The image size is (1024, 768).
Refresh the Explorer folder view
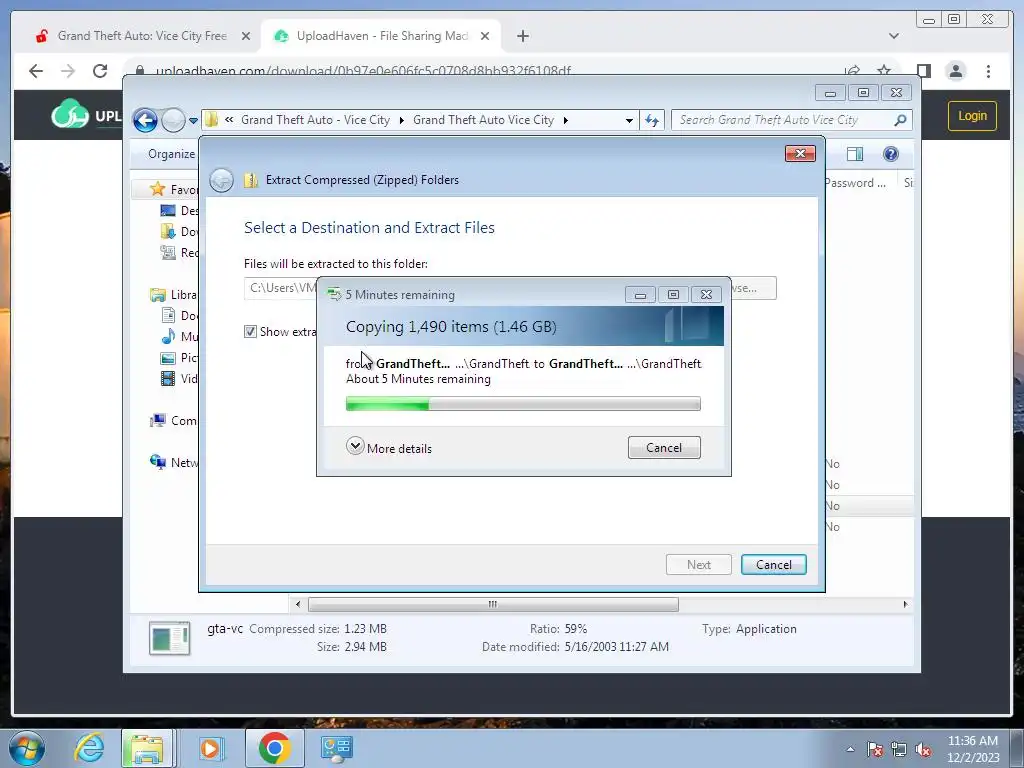click(x=652, y=120)
